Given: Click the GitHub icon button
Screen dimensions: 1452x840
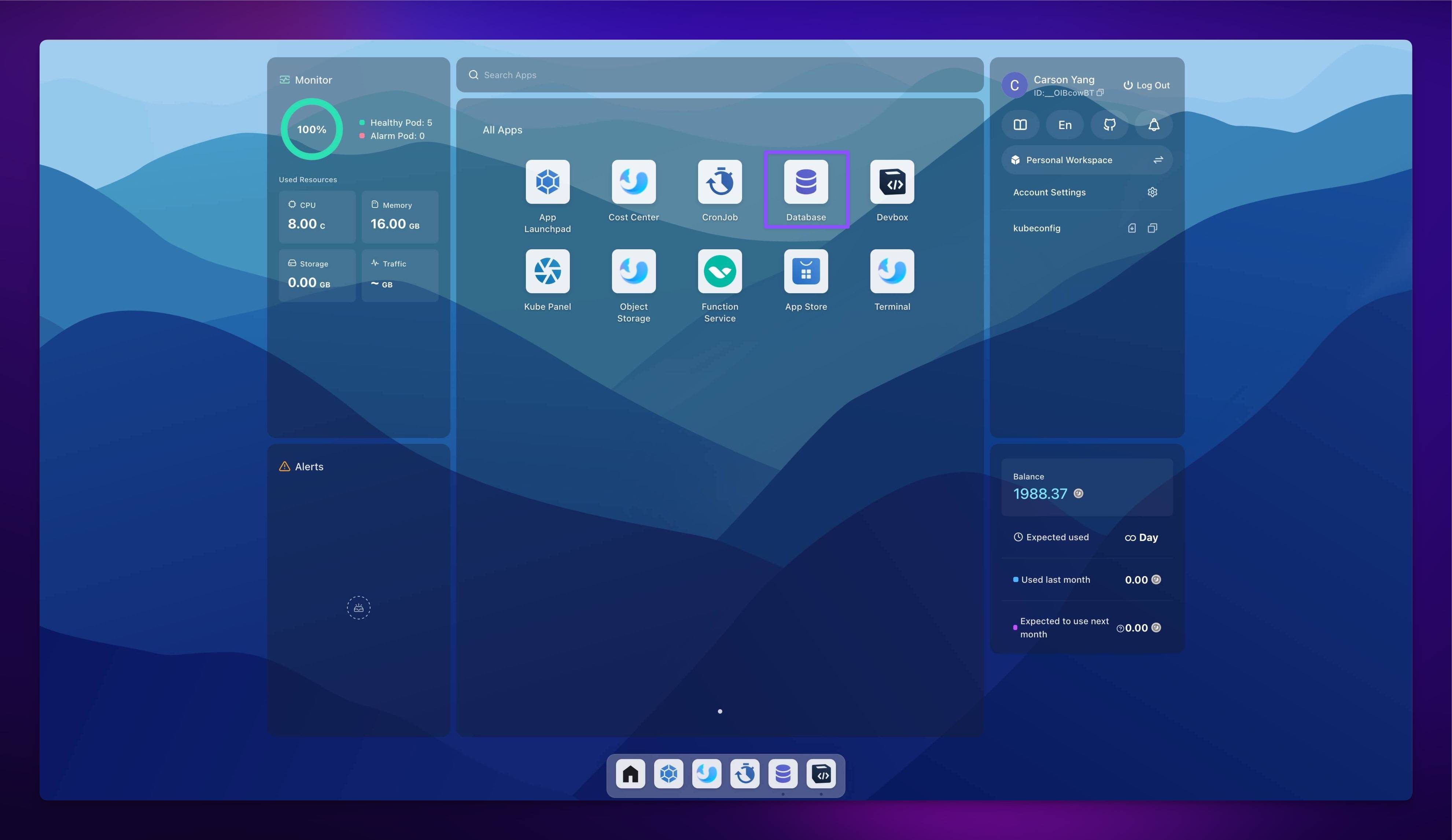Looking at the screenshot, I should coord(1109,125).
